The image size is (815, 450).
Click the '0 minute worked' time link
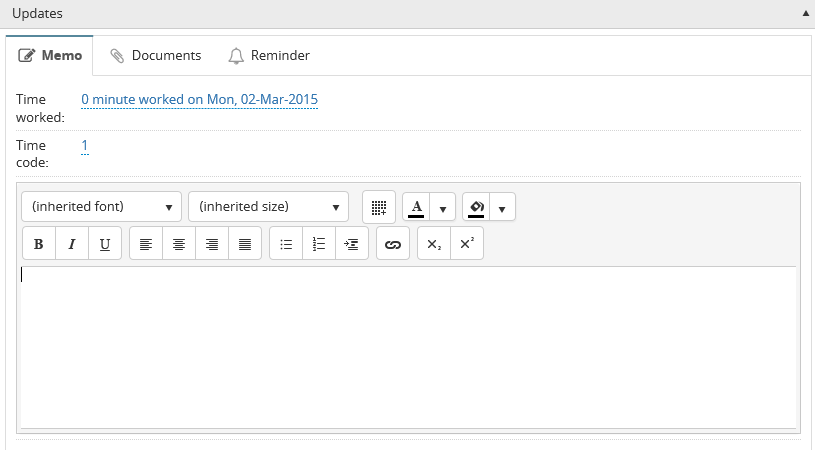199,99
